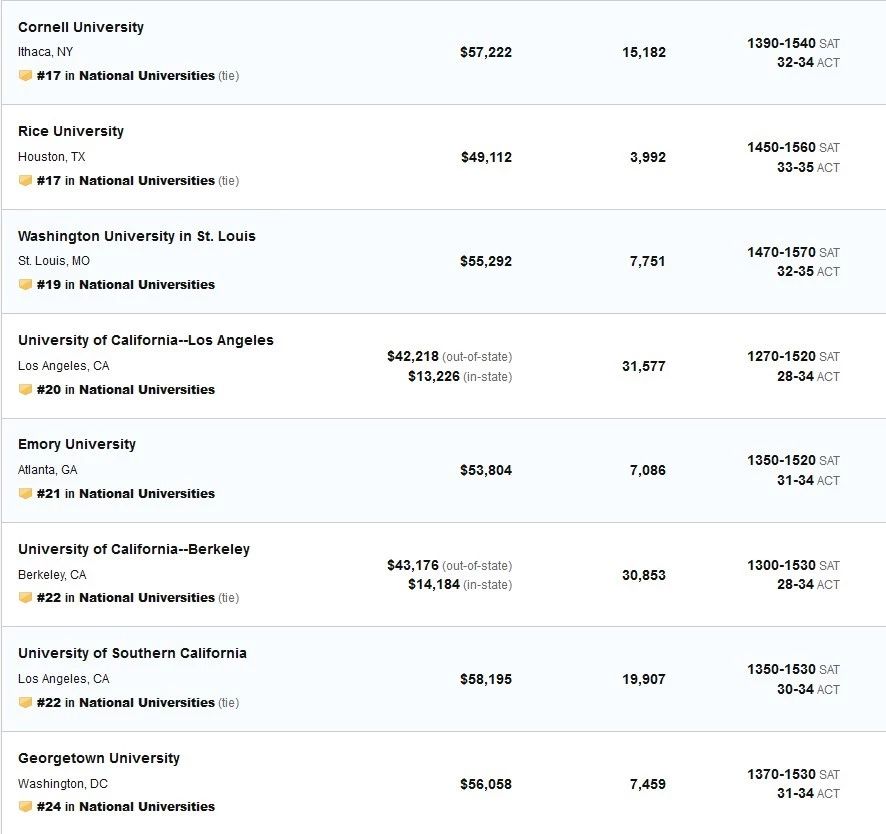This screenshot has width=886, height=834.
Task: Click Cornell's #17 in National Universities ranking
Action: (x=126, y=76)
